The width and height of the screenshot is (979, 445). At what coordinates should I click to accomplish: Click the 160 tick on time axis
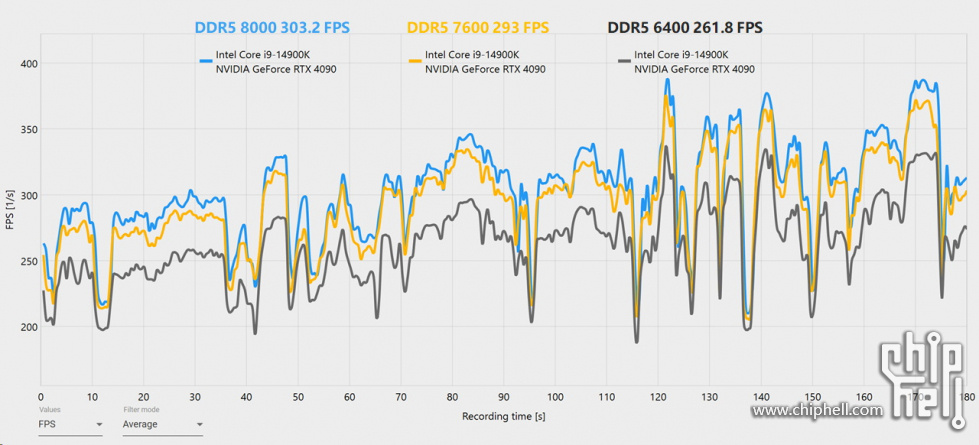tap(863, 397)
